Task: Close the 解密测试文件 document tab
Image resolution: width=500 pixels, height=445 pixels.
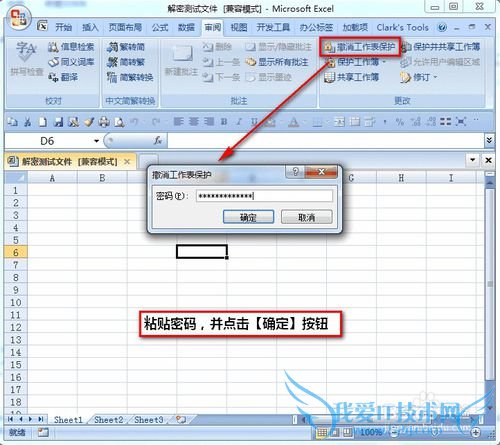Action: click(x=127, y=162)
